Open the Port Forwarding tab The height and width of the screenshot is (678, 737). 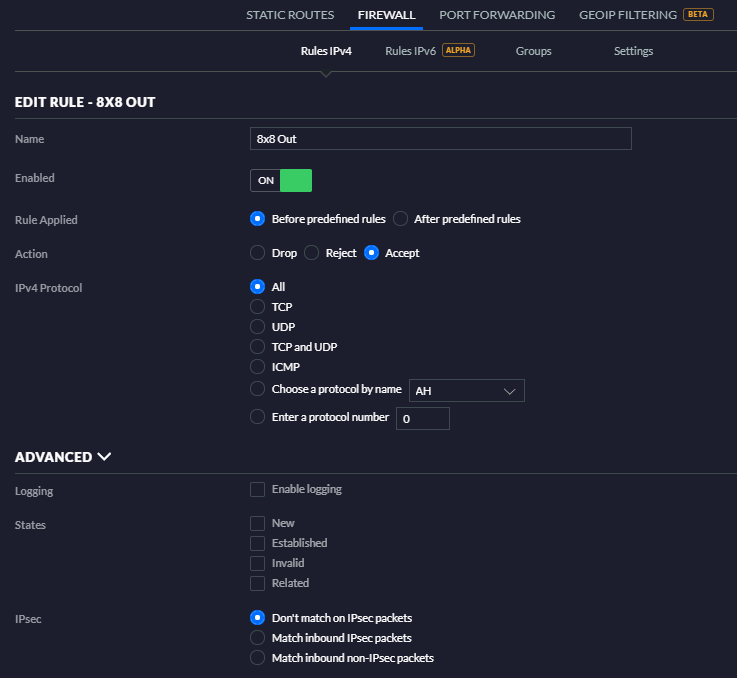coord(497,15)
